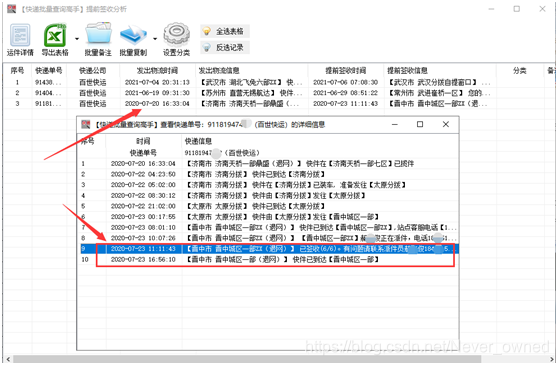This screenshot has height=365, width=558.
Task: Click the 时间 column header in detail window
Action: tap(143, 141)
